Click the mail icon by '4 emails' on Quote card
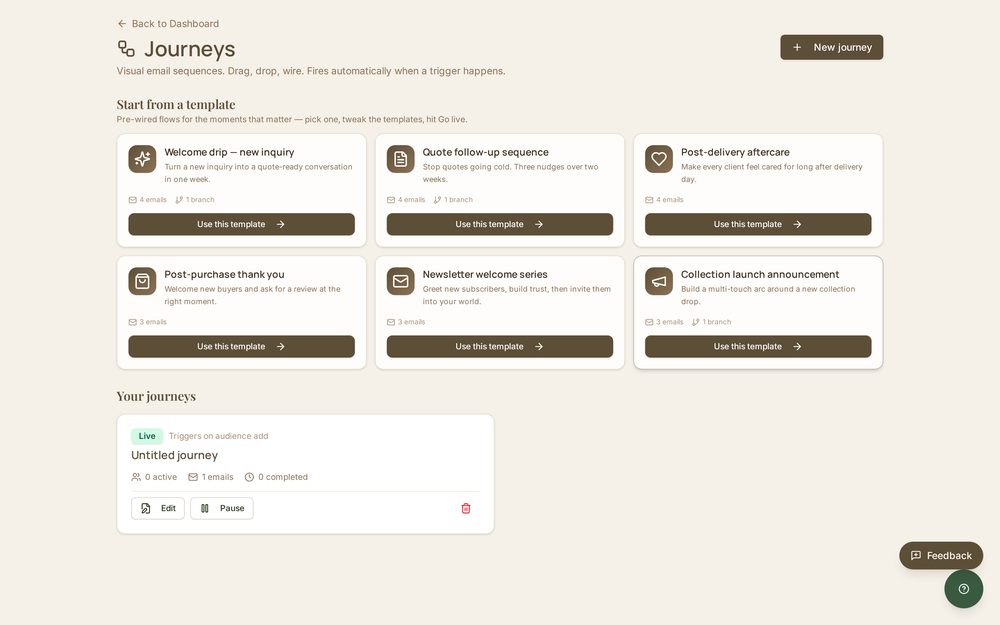Screen dimensions: 1000x625 (x=391, y=200)
